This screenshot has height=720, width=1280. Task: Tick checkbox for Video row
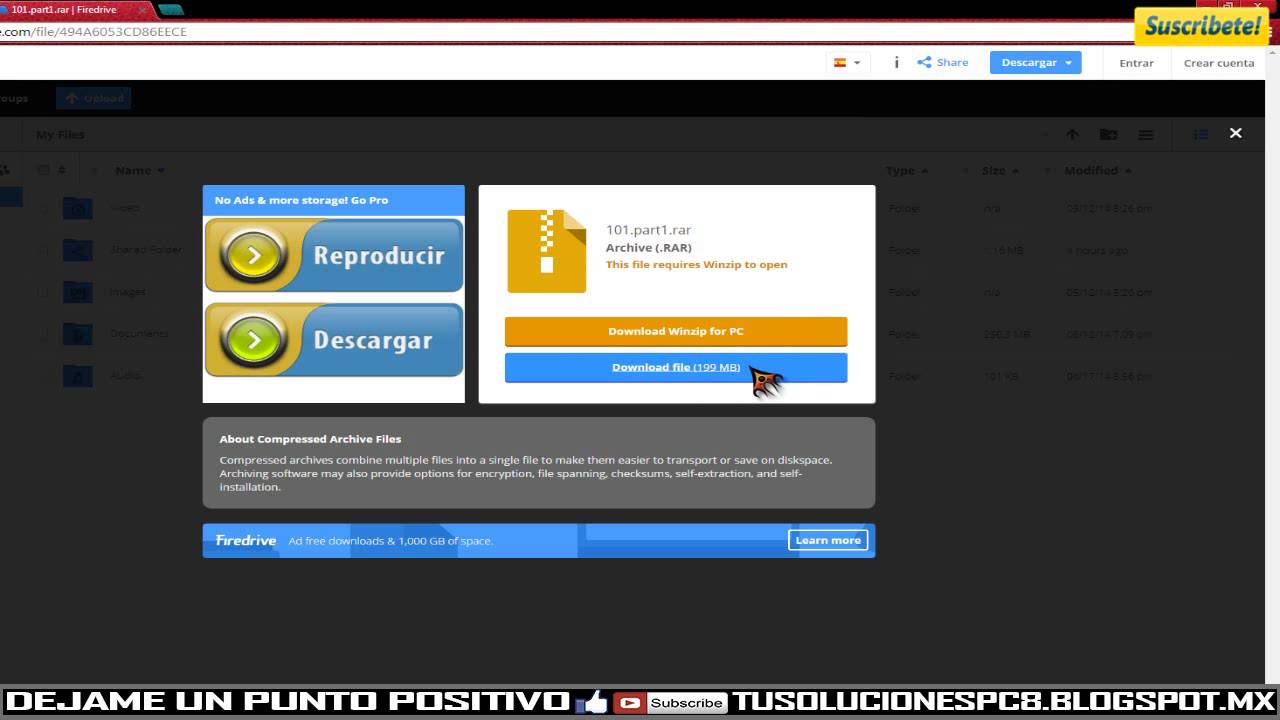43,208
